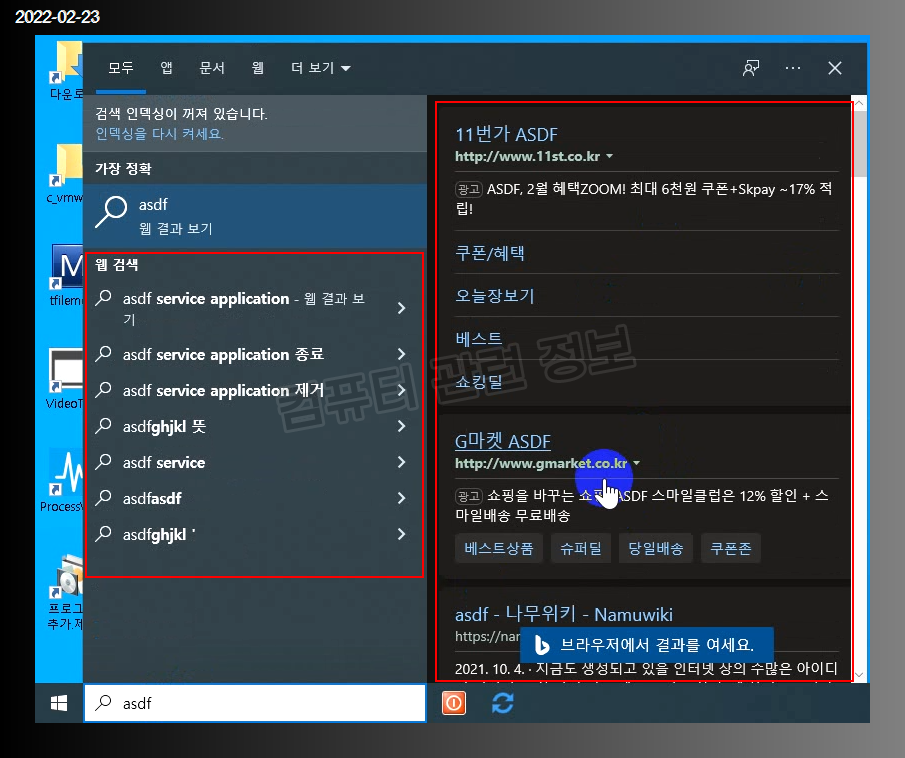Click search icon next to 'asdf service'
Viewport: 905px width, 758px height.
[x=103, y=462]
